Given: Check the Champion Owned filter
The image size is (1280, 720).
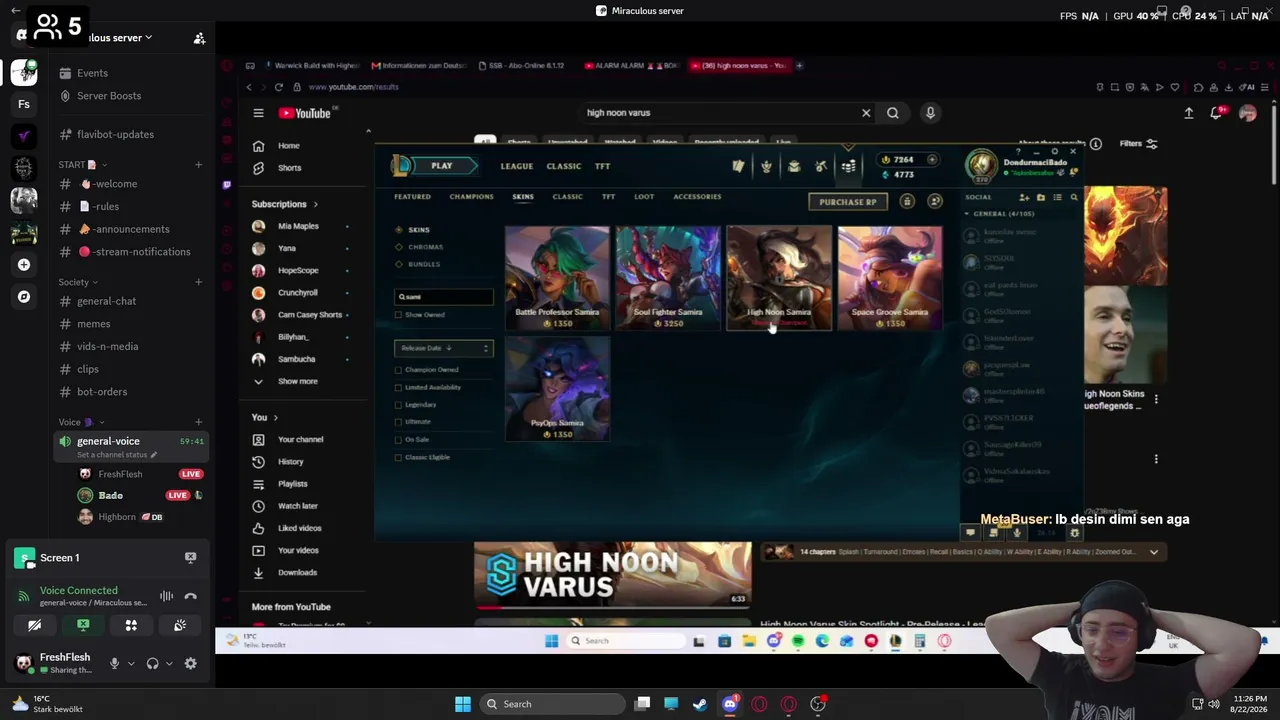Looking at the screenshot, I should click(398, 370).
